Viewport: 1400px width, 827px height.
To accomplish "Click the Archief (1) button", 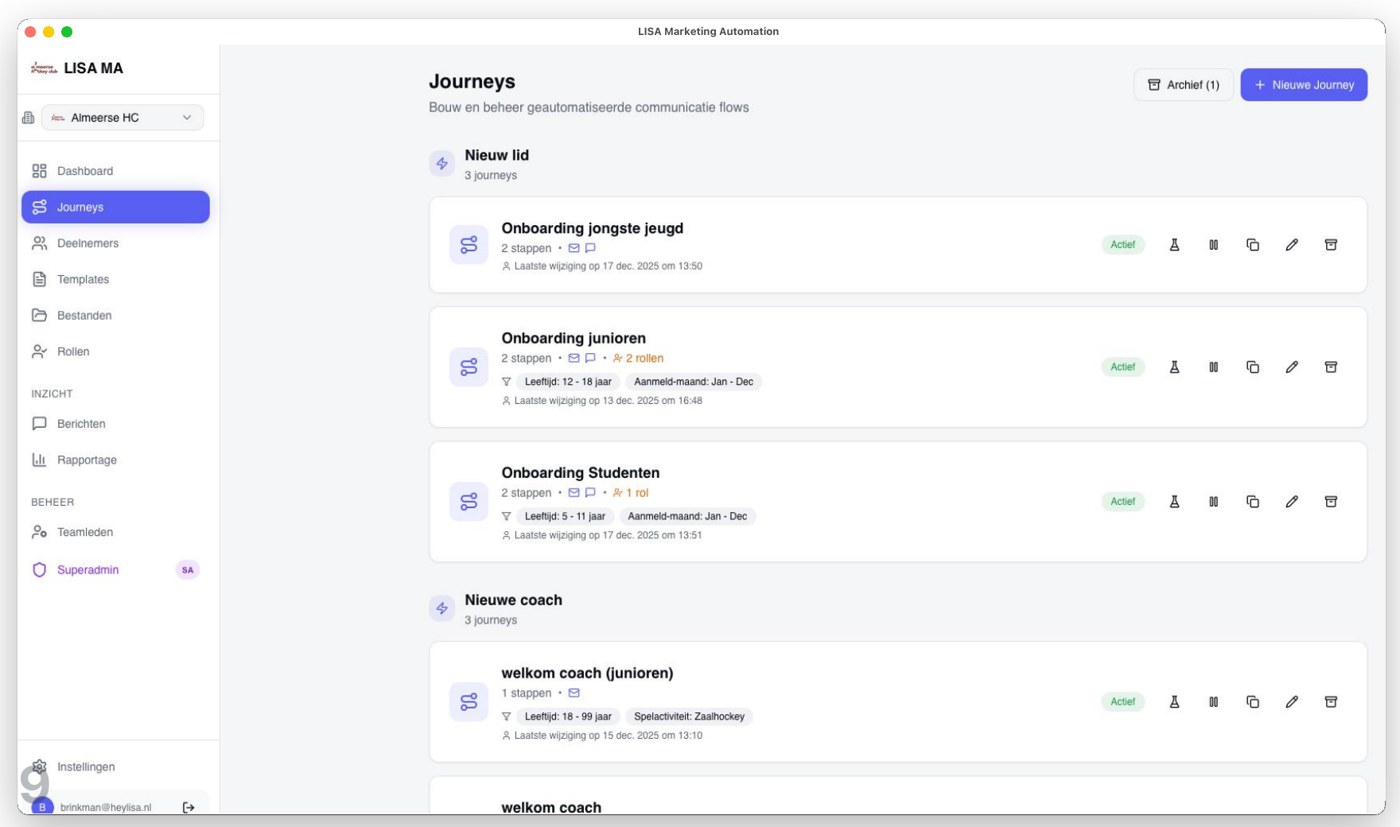I will (1183, 85).
